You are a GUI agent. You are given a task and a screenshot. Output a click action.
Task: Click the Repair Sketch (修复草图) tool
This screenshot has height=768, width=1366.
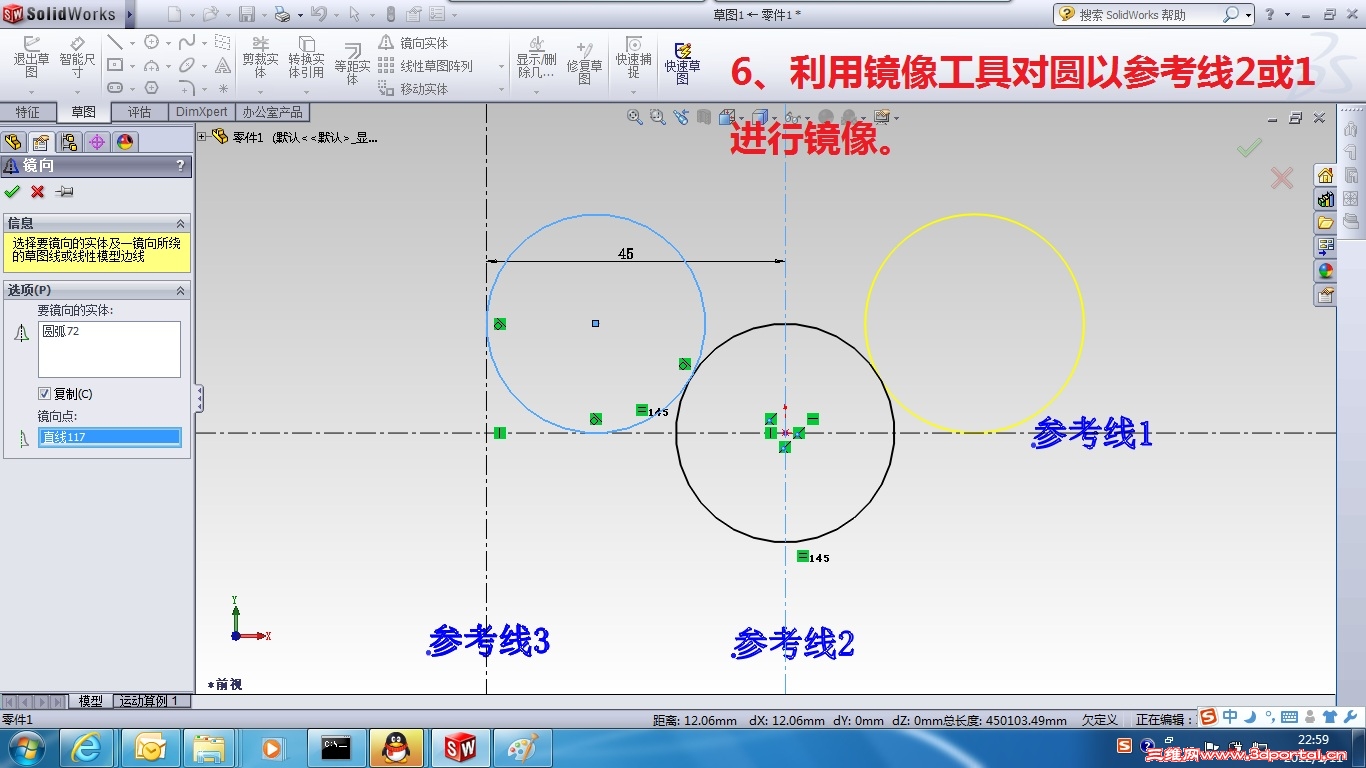[x=585, y=62]
